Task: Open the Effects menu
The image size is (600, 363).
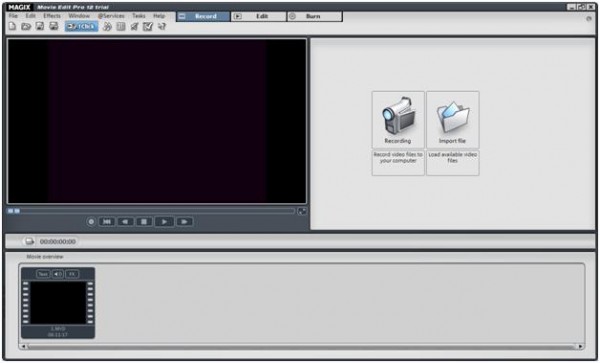Action: (52, 16)
